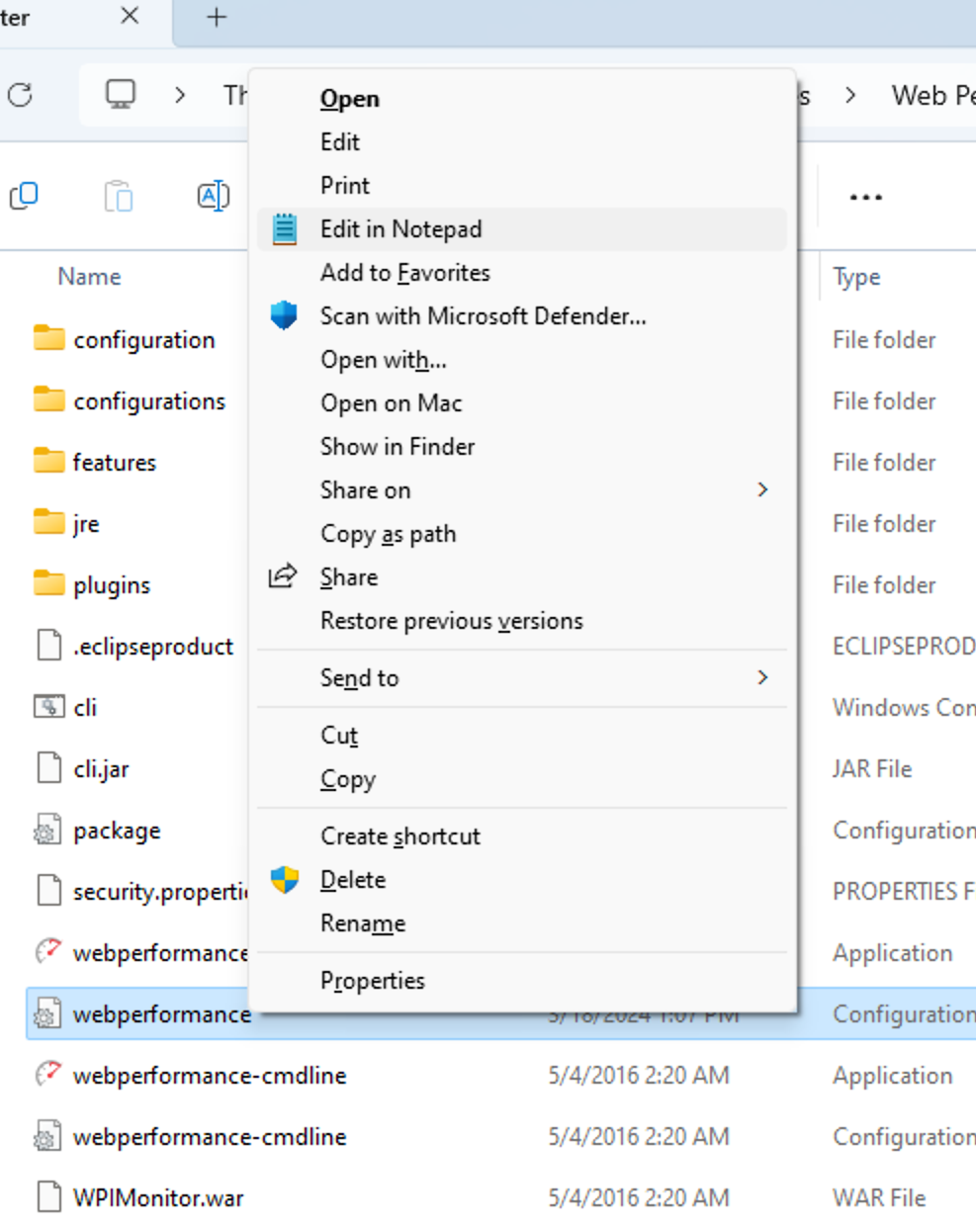This screenshot has height=1232, width=976.
Task: Select the package configuration file icon
Action: coord(47,831)
